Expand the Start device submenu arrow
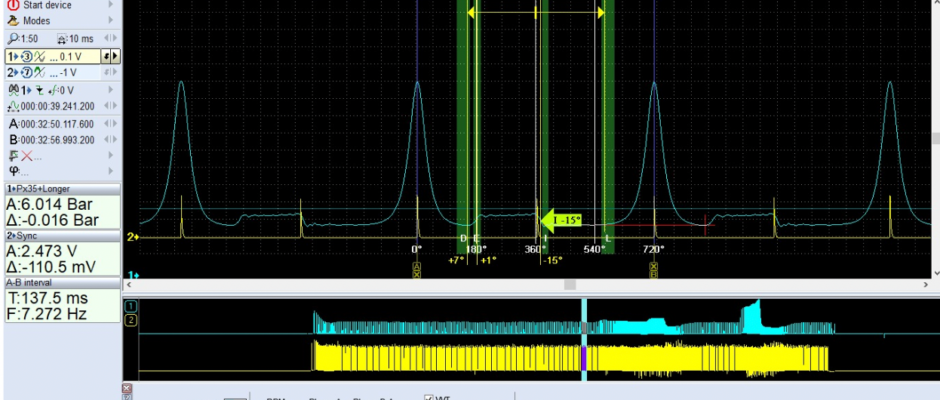Viewport: 940px width, 400px height. click(109, 5)
